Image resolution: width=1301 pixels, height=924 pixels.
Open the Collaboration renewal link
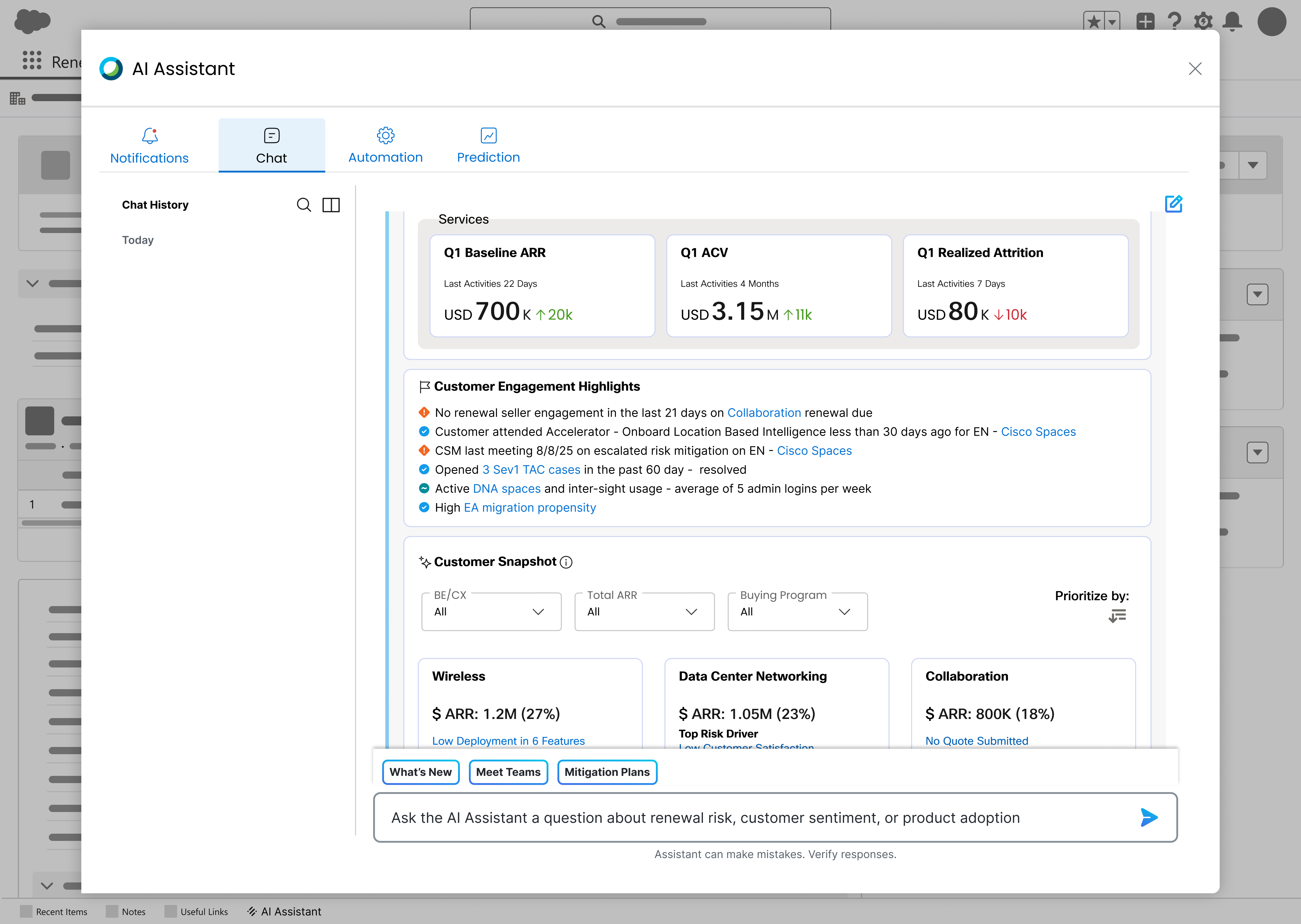764,413
